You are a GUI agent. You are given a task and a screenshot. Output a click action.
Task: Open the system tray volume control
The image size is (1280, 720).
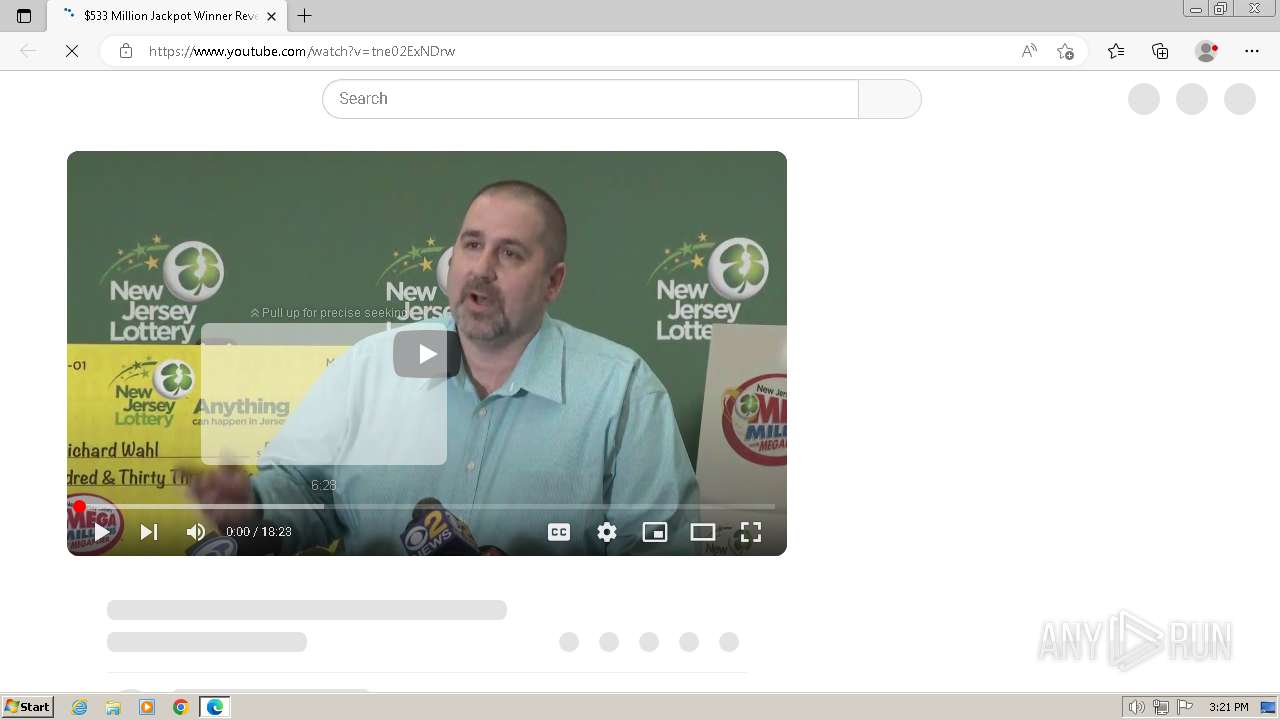(1136, 707)
